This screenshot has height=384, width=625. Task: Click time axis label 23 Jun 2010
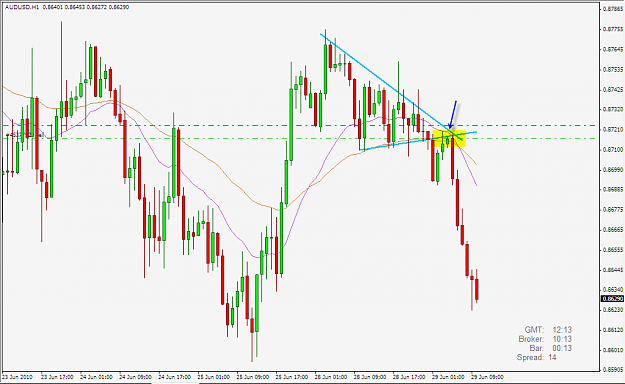[18, 377]
